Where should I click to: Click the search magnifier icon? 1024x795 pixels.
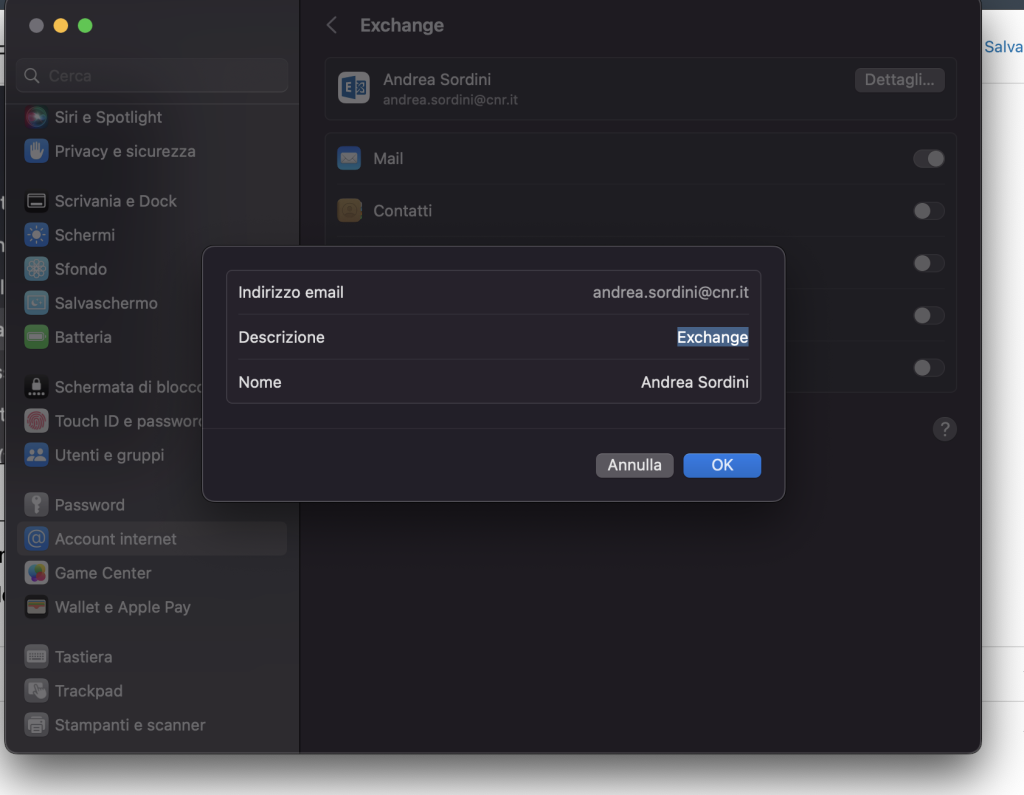31,76
